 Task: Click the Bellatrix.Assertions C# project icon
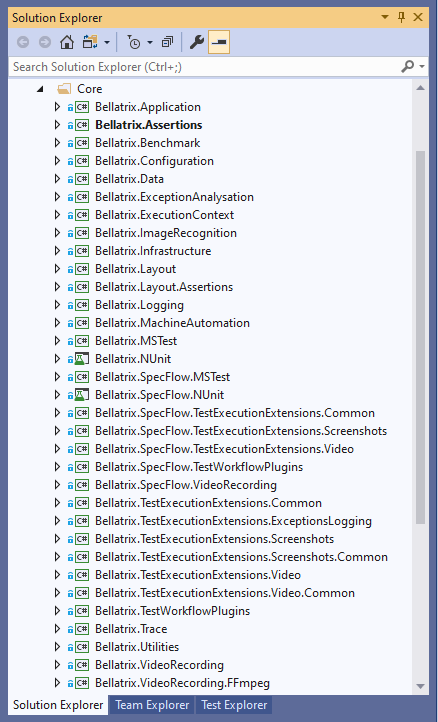coord(82,125)
